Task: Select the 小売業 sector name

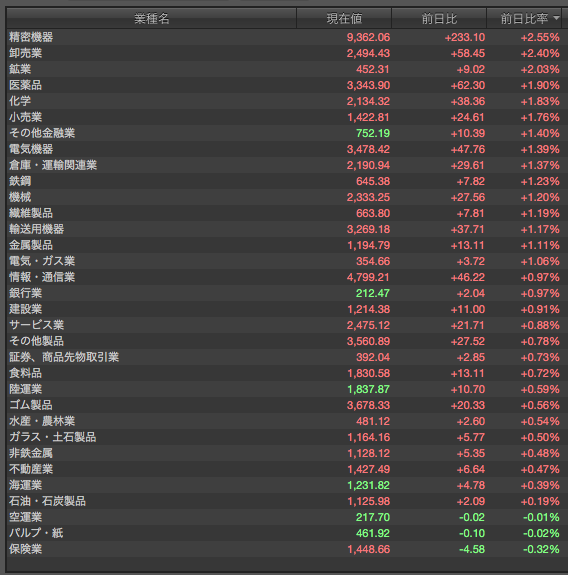Action: pos(26,117)
